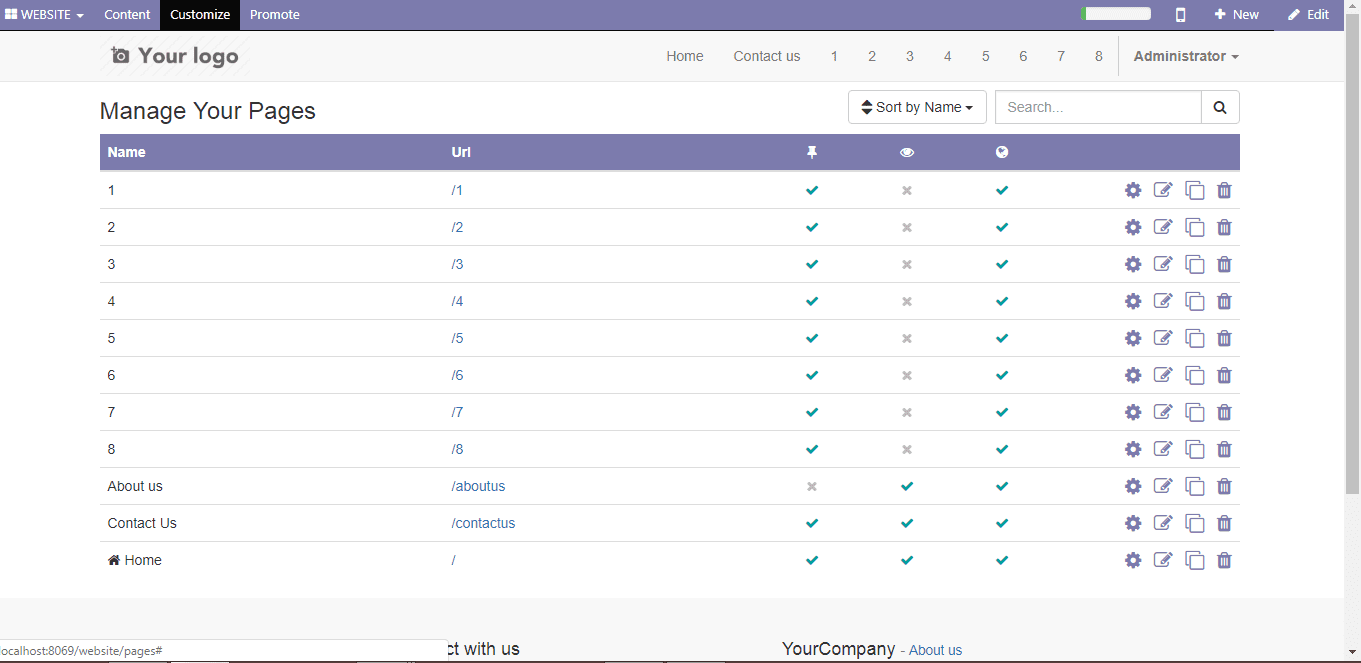Open the /1 url link

(457, 190)
